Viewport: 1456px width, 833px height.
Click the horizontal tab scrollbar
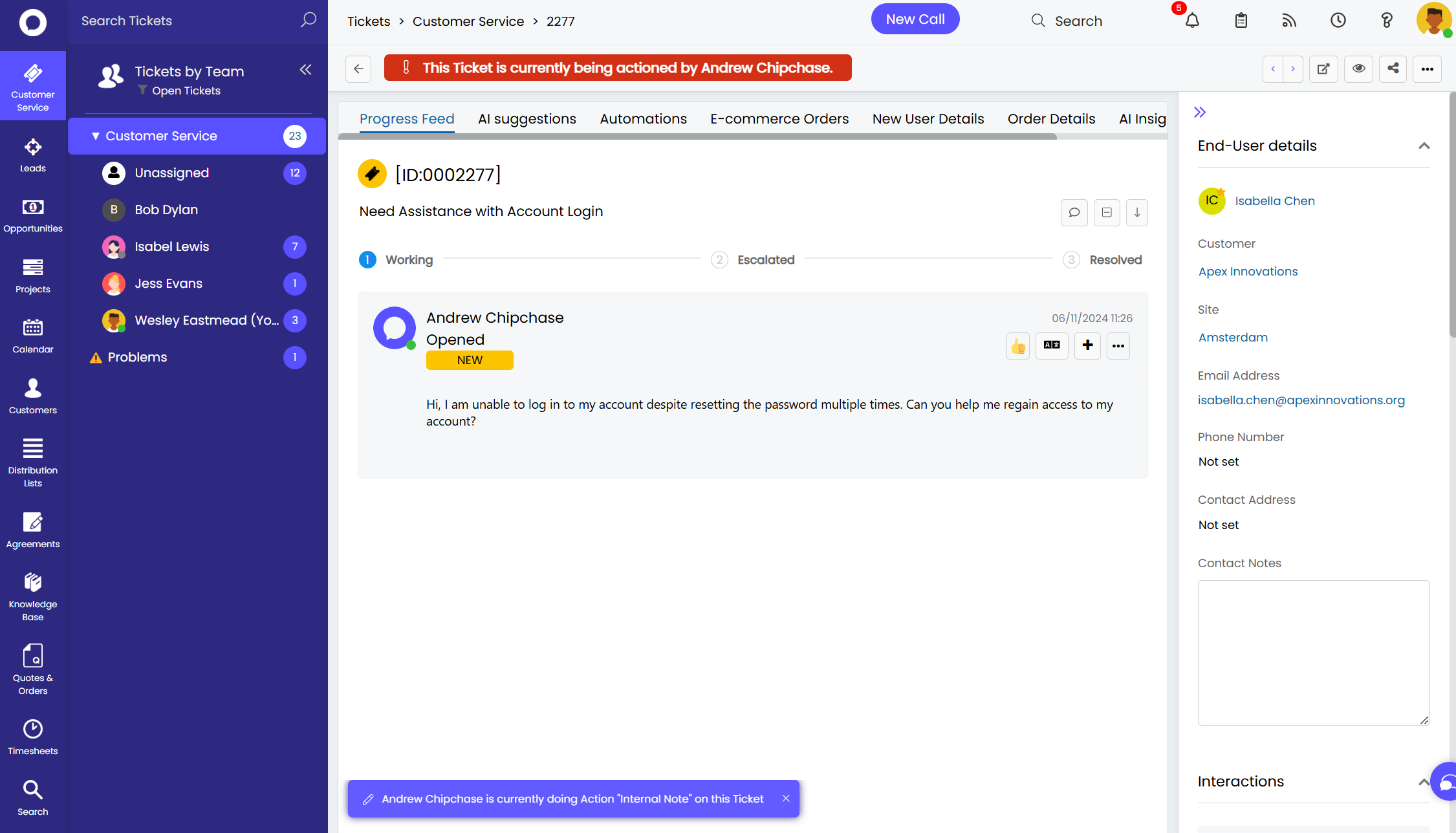tap(697, 137)
